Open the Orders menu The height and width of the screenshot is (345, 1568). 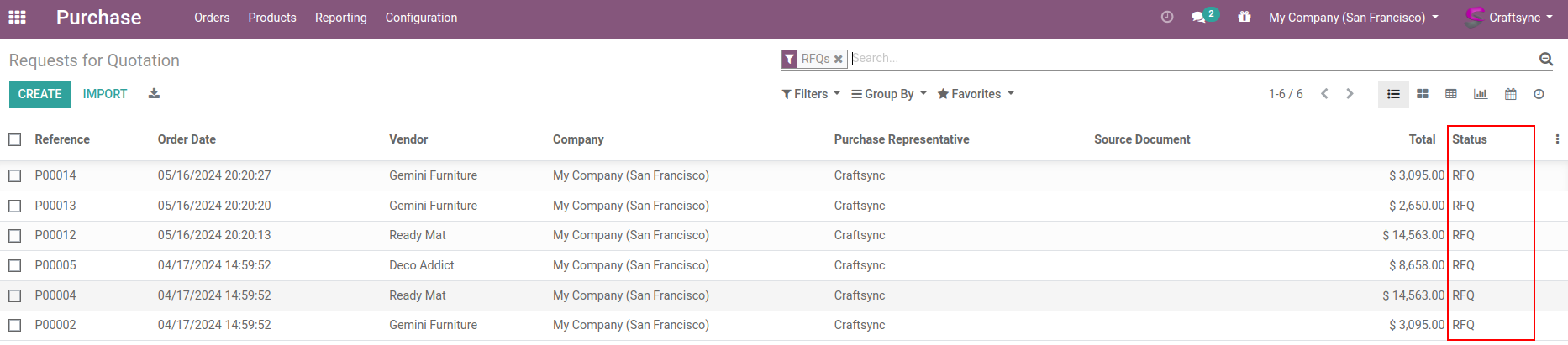coord(212,18)
